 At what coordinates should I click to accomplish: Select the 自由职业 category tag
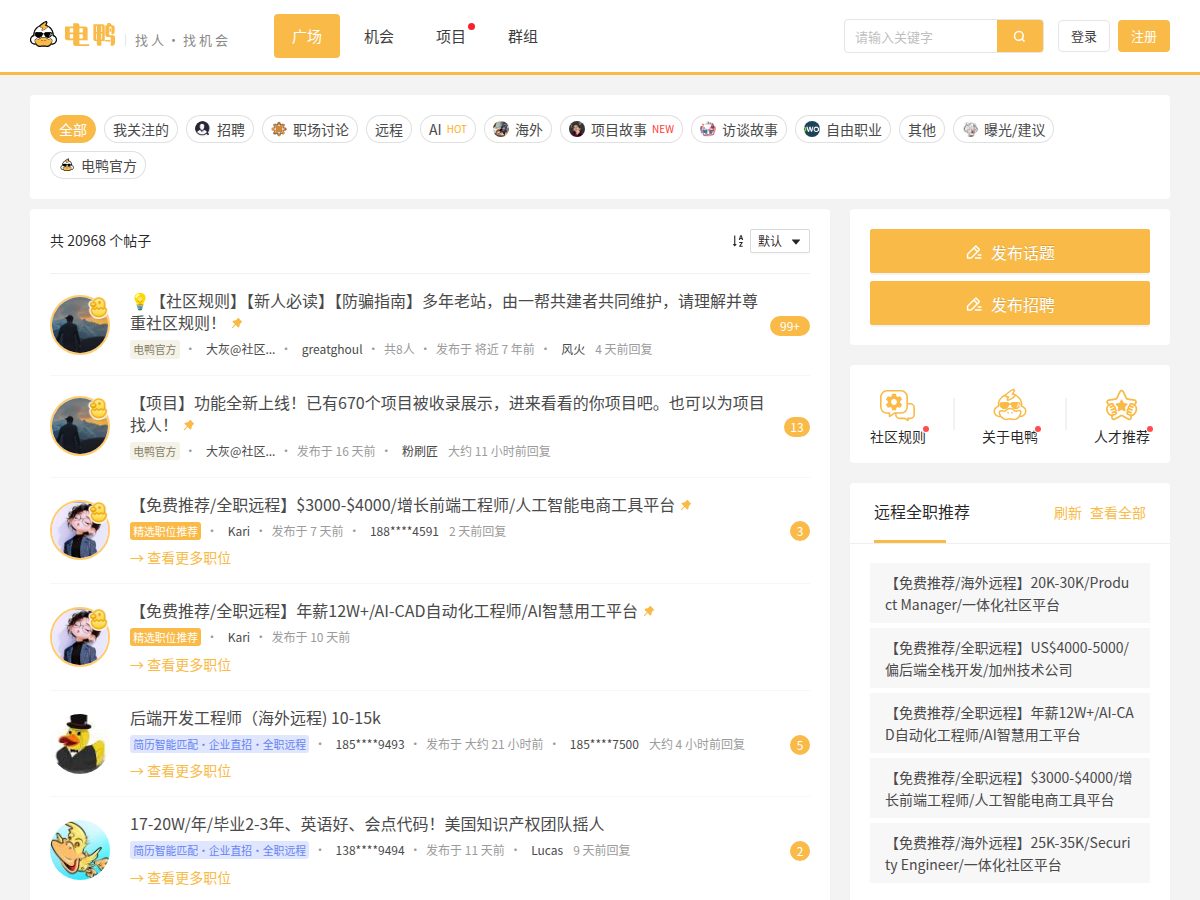(843, 129)
